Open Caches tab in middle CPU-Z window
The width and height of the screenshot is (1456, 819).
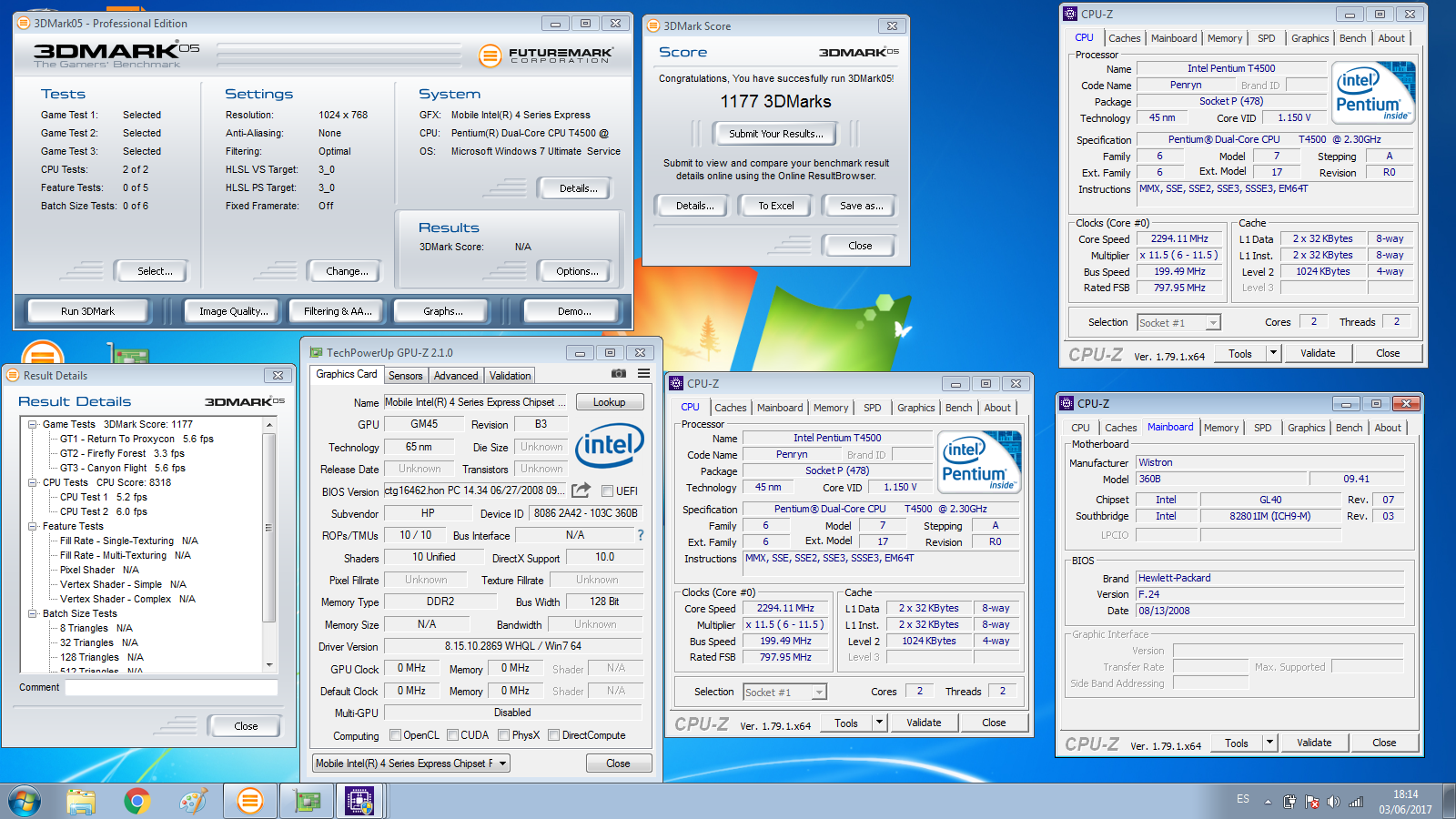pyautogui.click(x=730, y=408)
